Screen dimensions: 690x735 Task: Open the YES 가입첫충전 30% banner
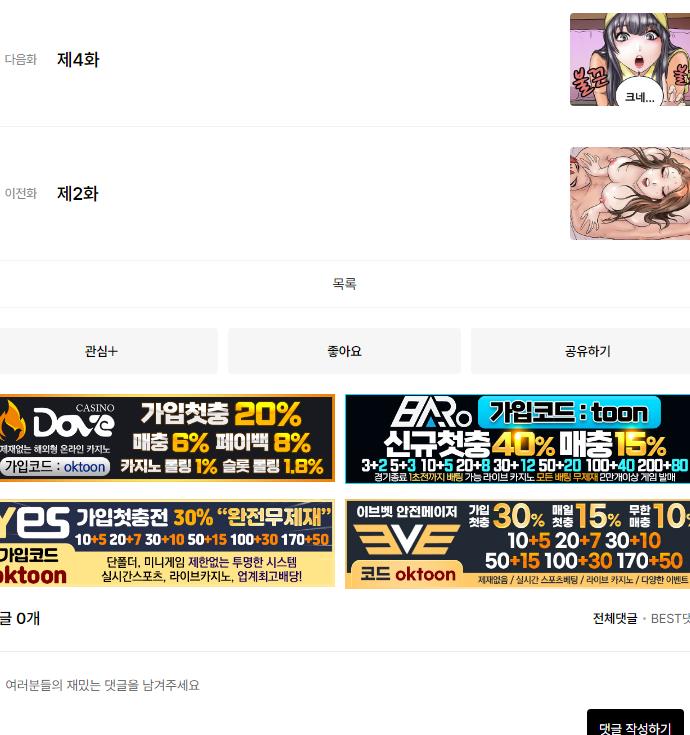167,543
